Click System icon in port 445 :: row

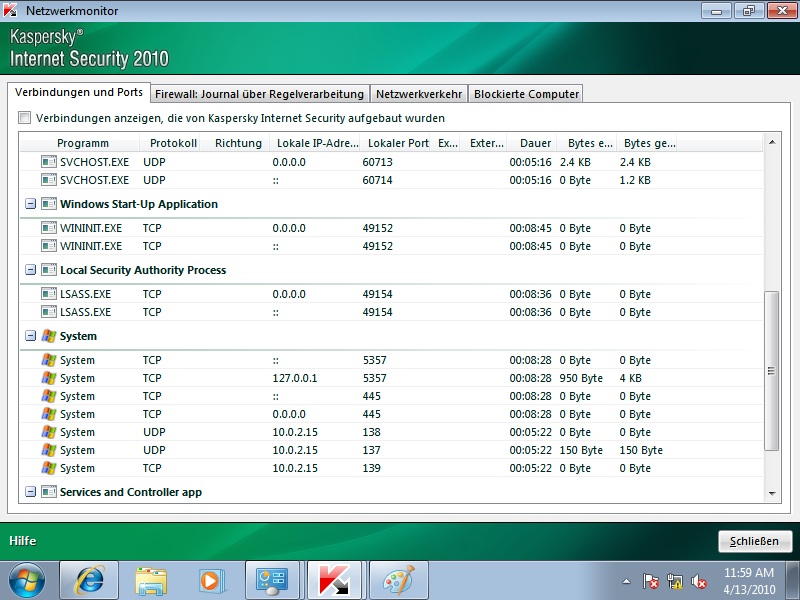point(49,396)
